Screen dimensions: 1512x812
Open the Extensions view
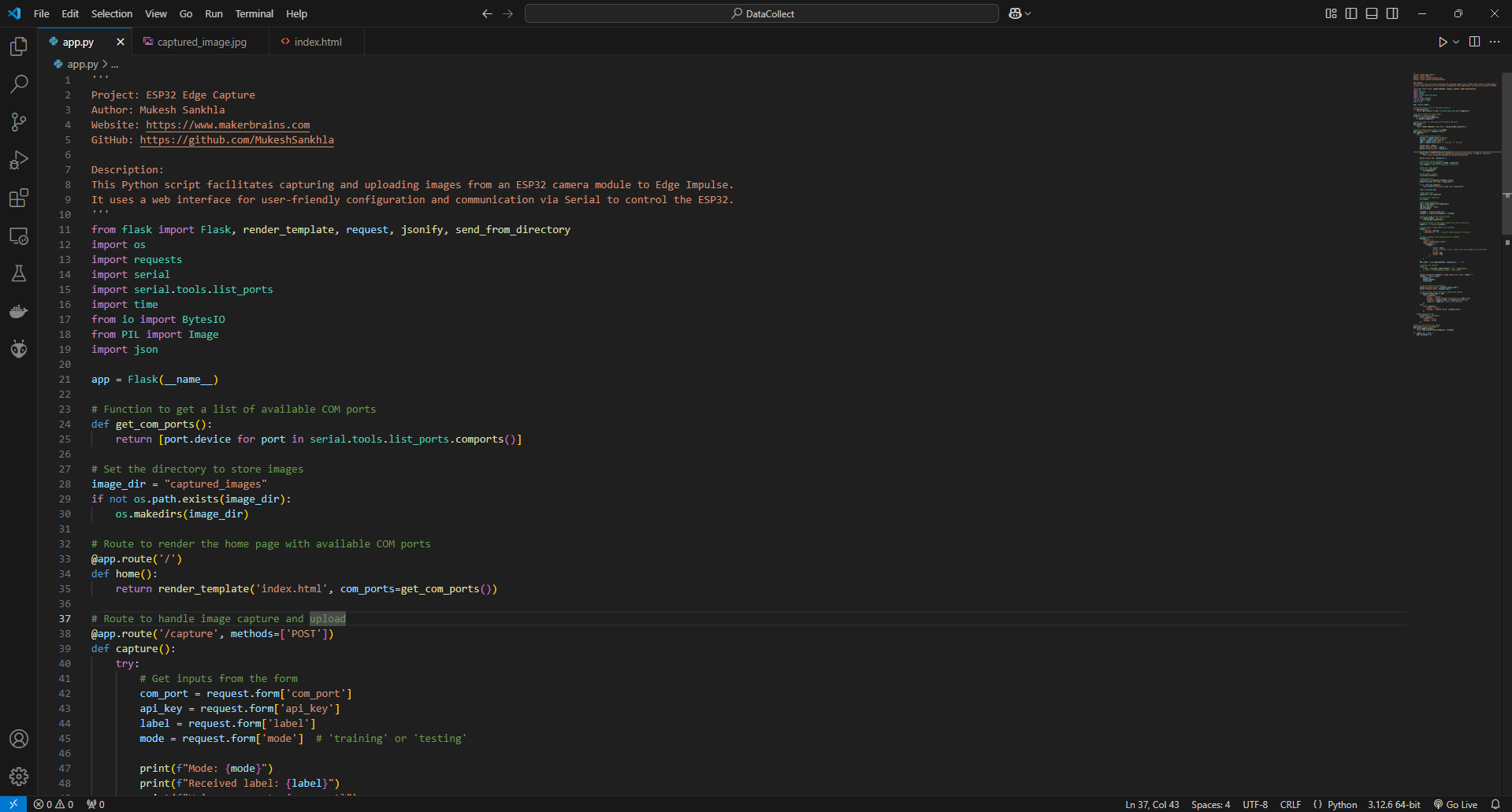tap(19, 198)
